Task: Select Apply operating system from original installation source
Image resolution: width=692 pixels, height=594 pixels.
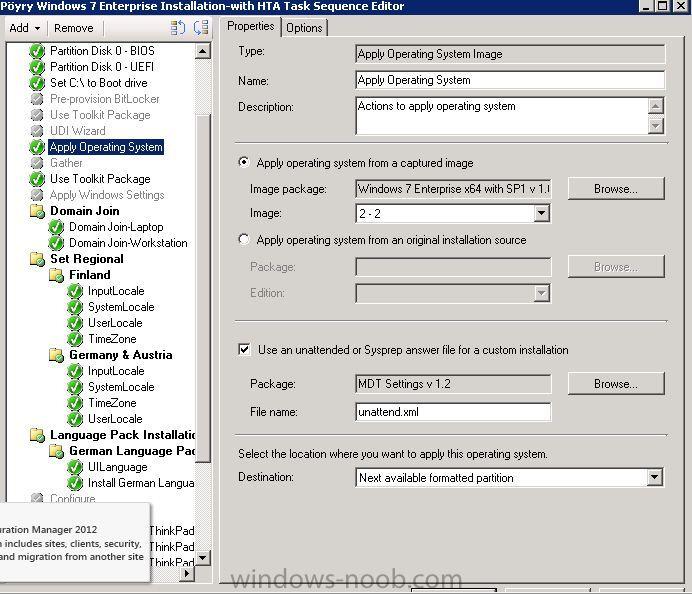Action: coord(244,240)
